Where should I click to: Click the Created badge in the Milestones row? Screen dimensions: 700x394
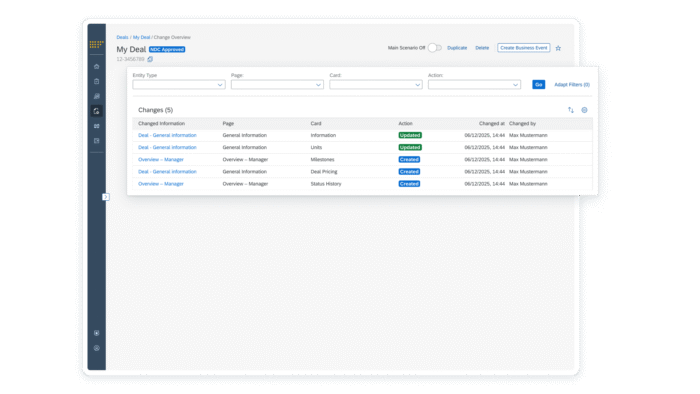click(x=409, y=159)
